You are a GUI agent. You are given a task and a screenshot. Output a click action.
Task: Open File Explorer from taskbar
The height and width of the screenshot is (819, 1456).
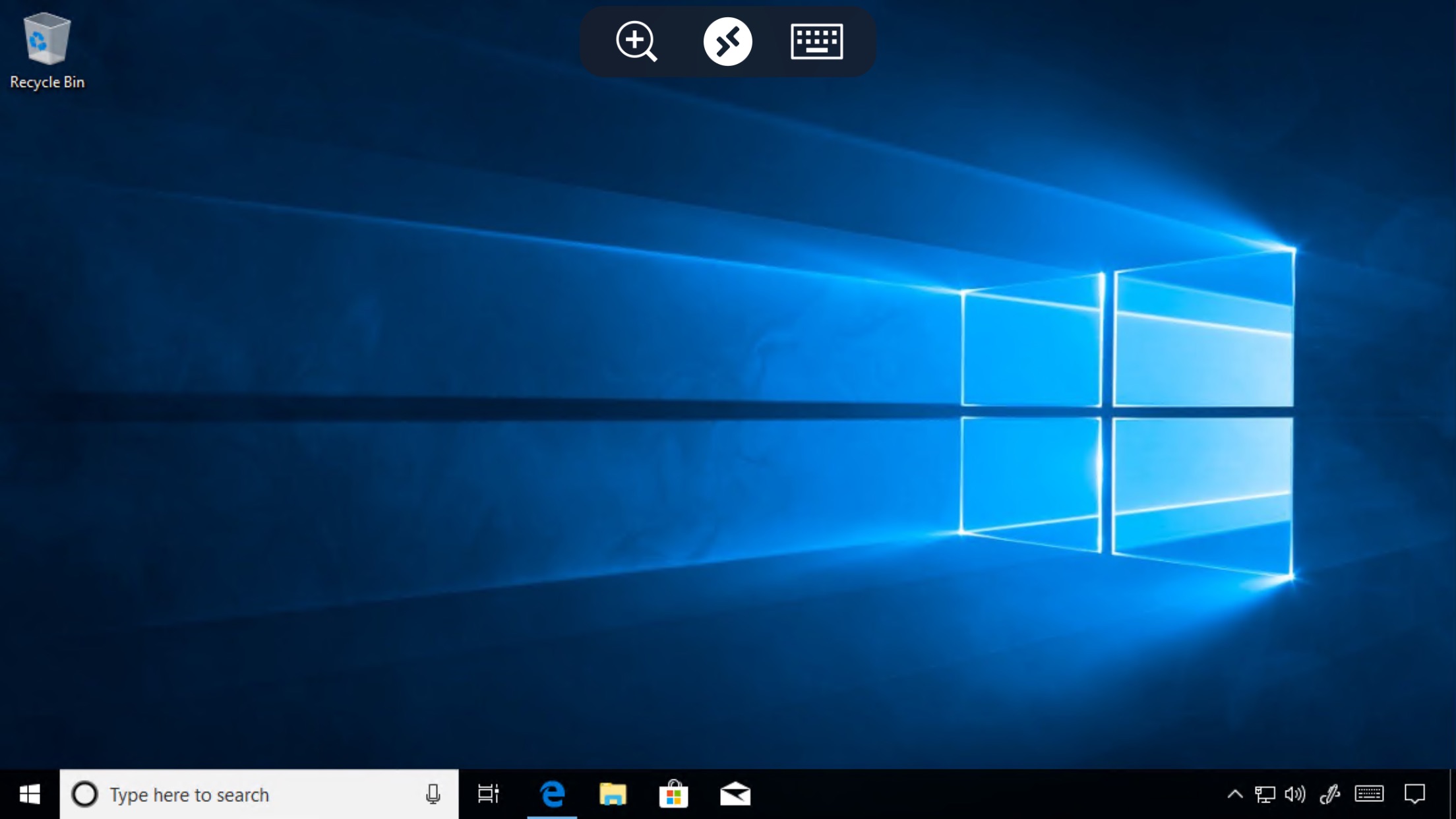click(x=613, y=794)
